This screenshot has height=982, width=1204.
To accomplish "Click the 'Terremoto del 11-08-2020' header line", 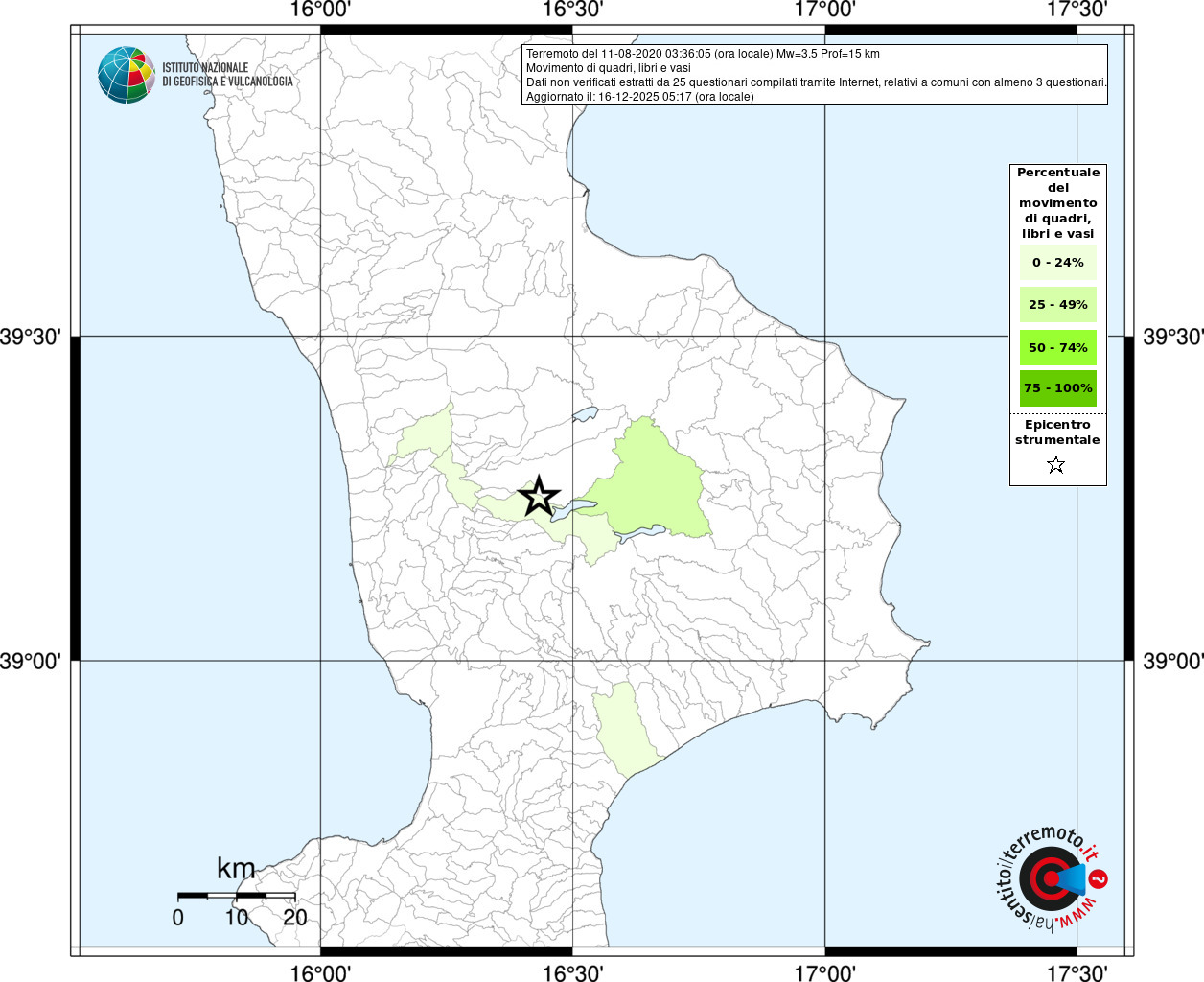I will pyautogui.click(x=703, y=54).
